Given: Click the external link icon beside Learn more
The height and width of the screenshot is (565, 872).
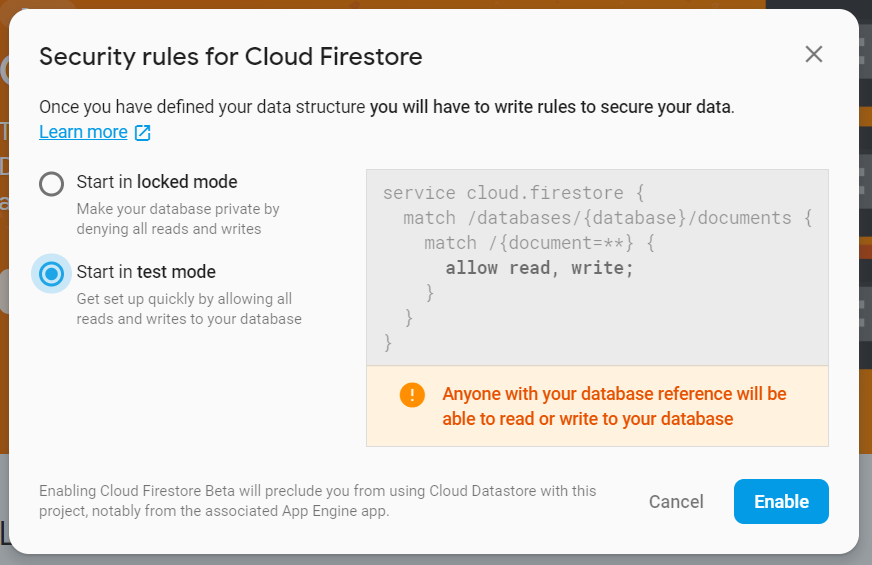Looking at the screenshot, I should (x=142, y=132).
